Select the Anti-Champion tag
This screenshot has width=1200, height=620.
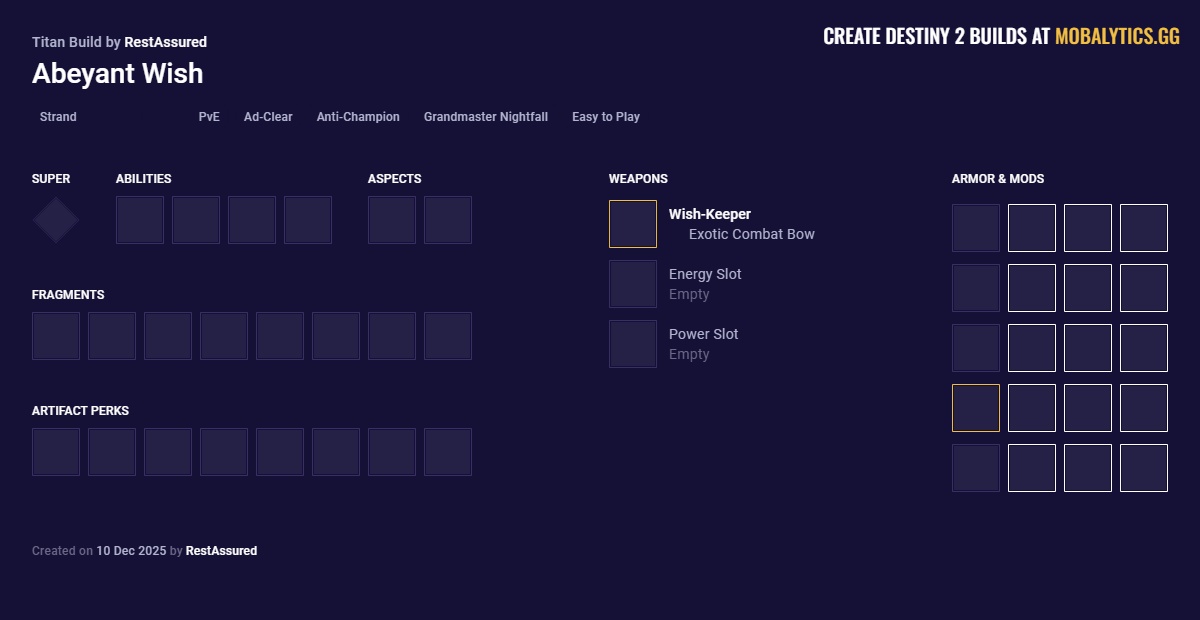coord(357,117)
